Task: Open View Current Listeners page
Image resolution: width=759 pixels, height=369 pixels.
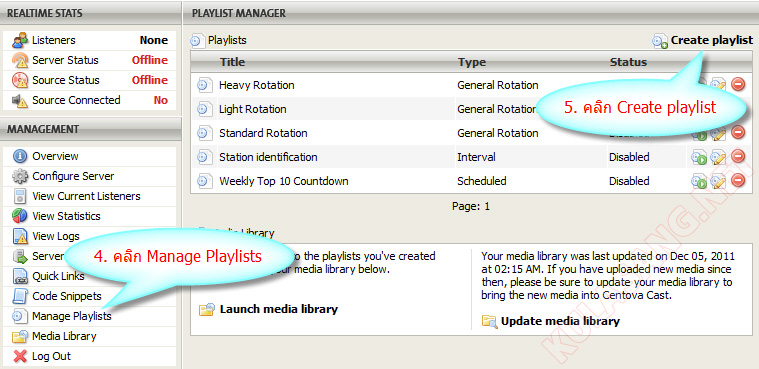Action: 86,196
